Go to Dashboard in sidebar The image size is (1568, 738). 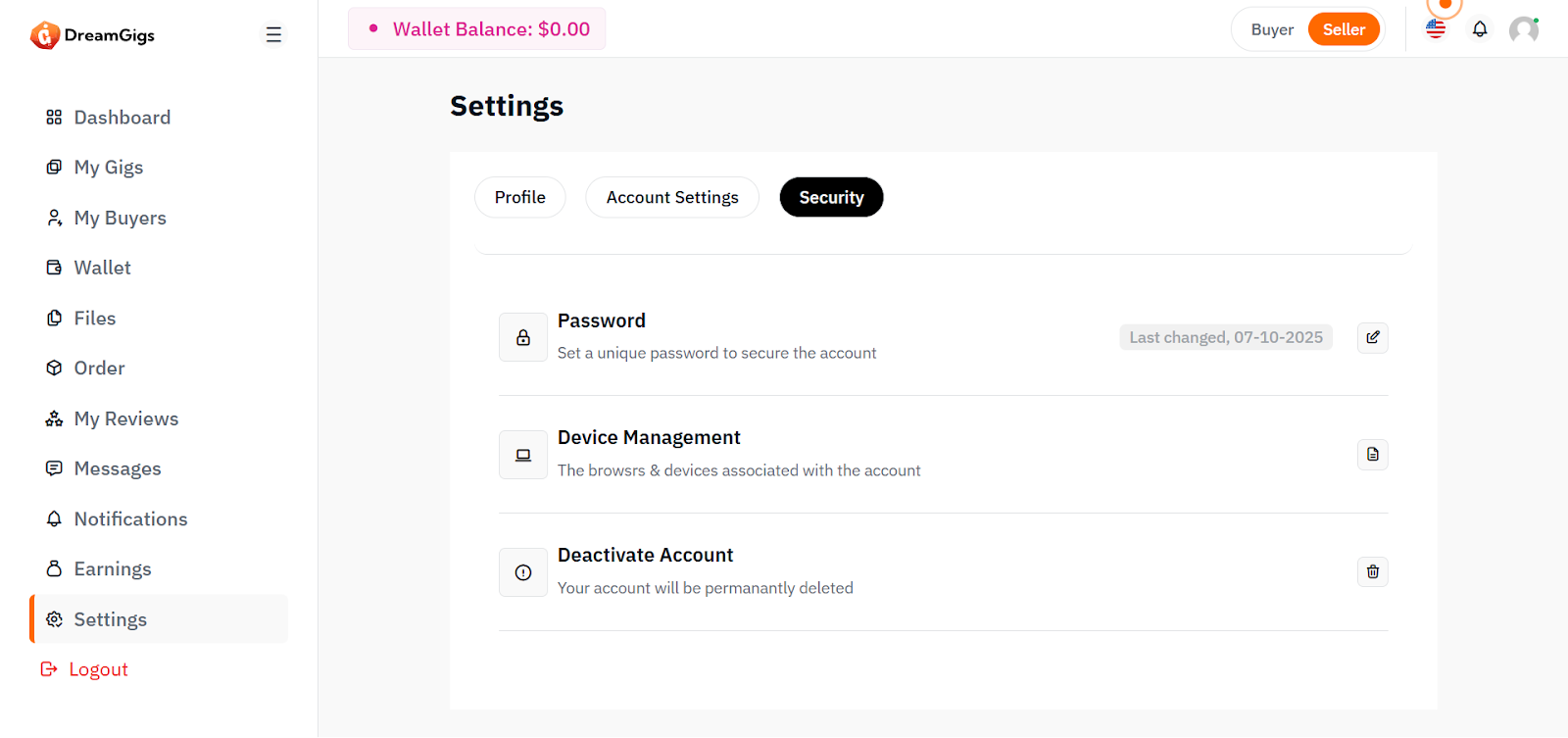122,118
